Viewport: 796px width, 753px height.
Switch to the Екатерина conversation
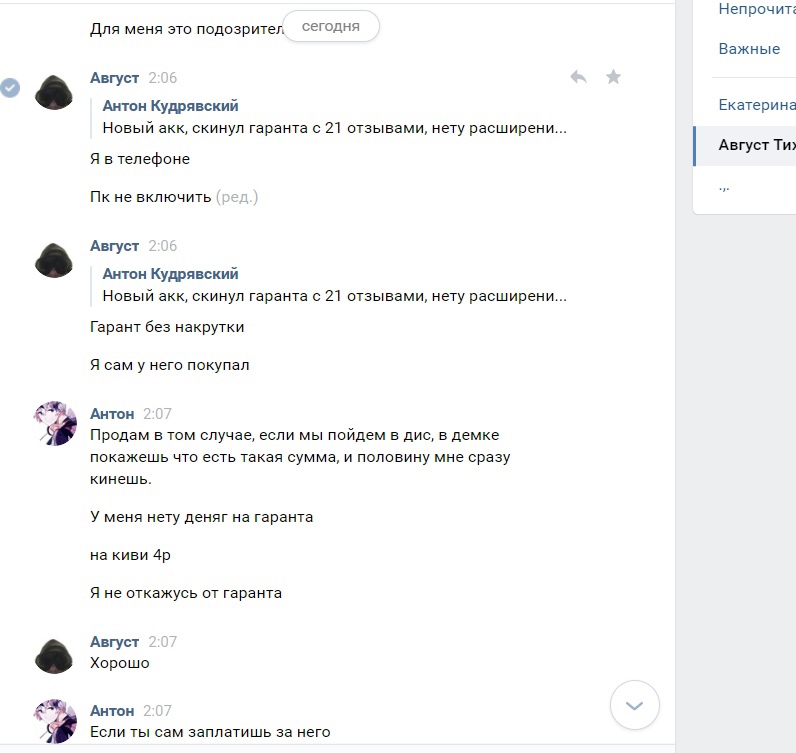click(757, 105)
